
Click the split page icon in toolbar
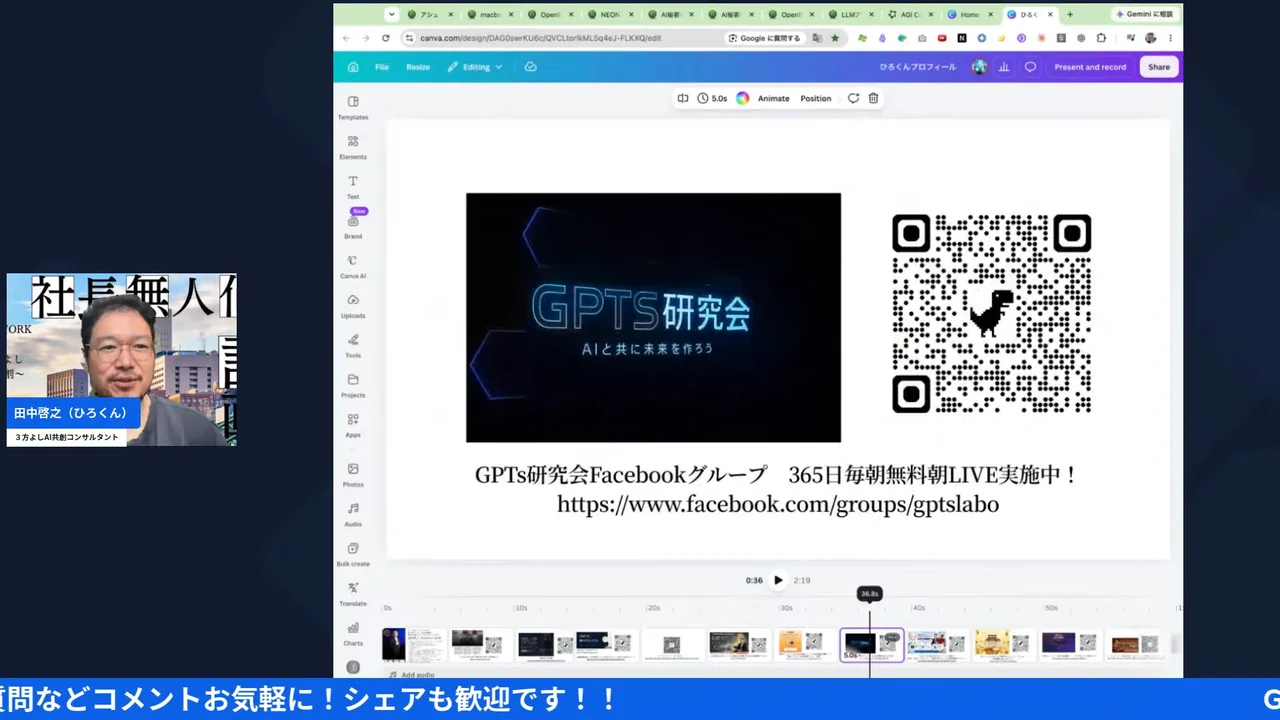683,98
